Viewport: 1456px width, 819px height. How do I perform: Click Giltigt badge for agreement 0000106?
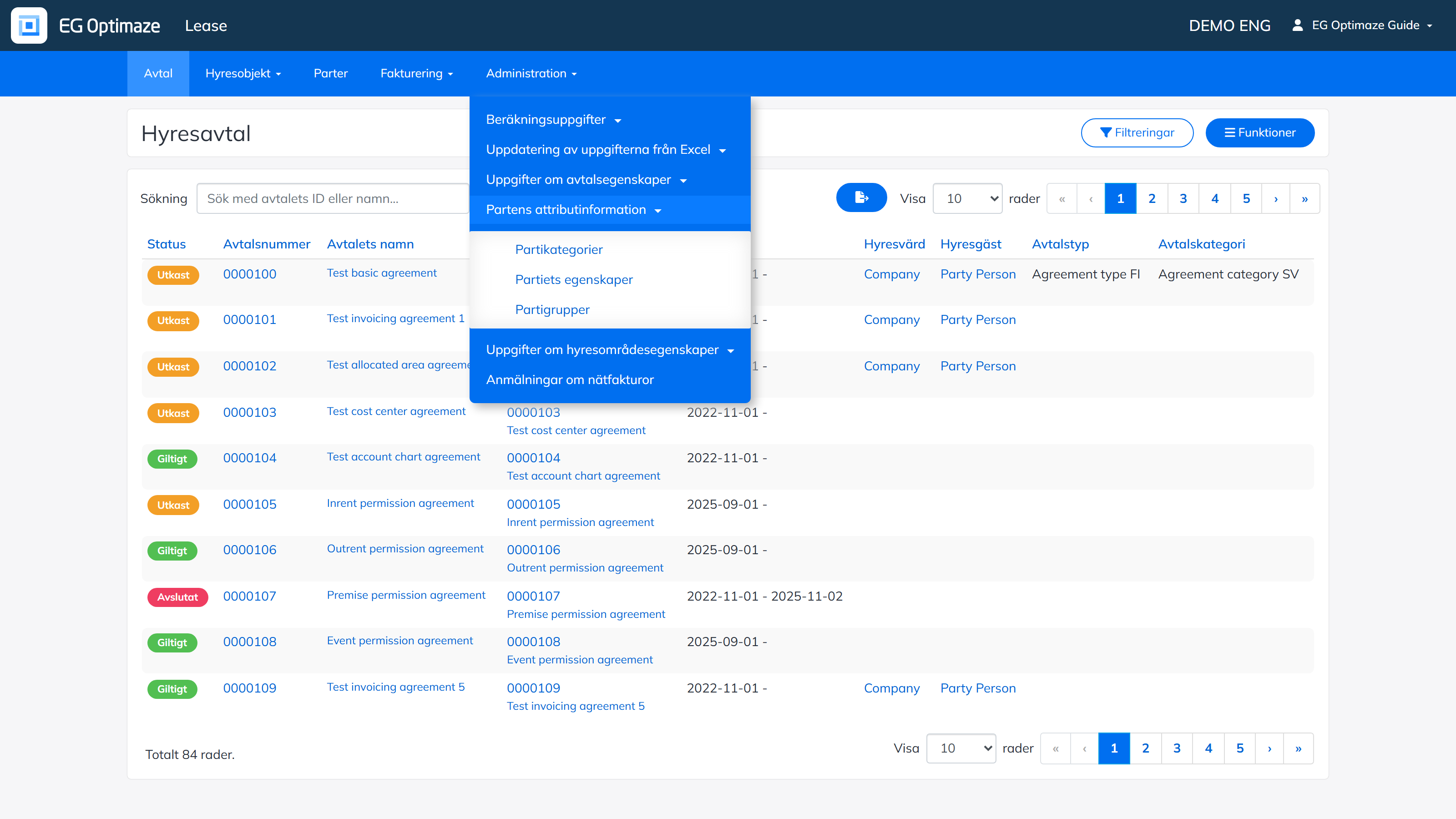point(172,551)
